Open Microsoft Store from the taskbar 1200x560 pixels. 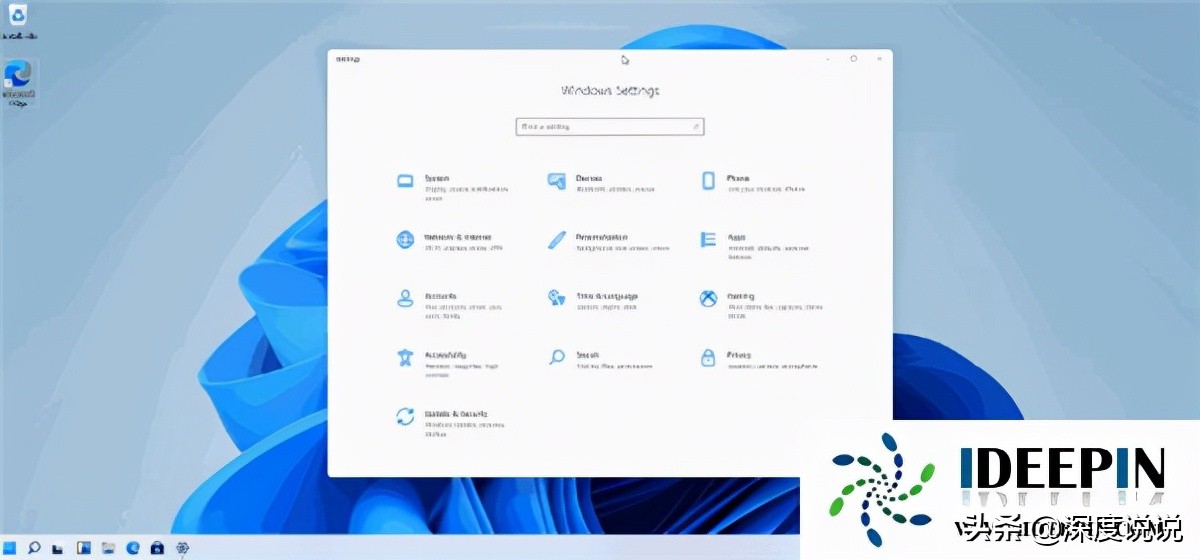pyautogui.click(x=157, y=548)
